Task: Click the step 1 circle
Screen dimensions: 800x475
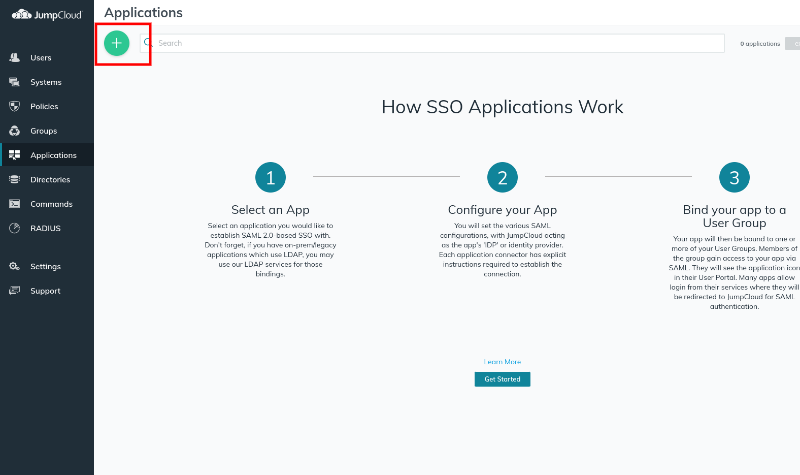Action: [270, 178]
